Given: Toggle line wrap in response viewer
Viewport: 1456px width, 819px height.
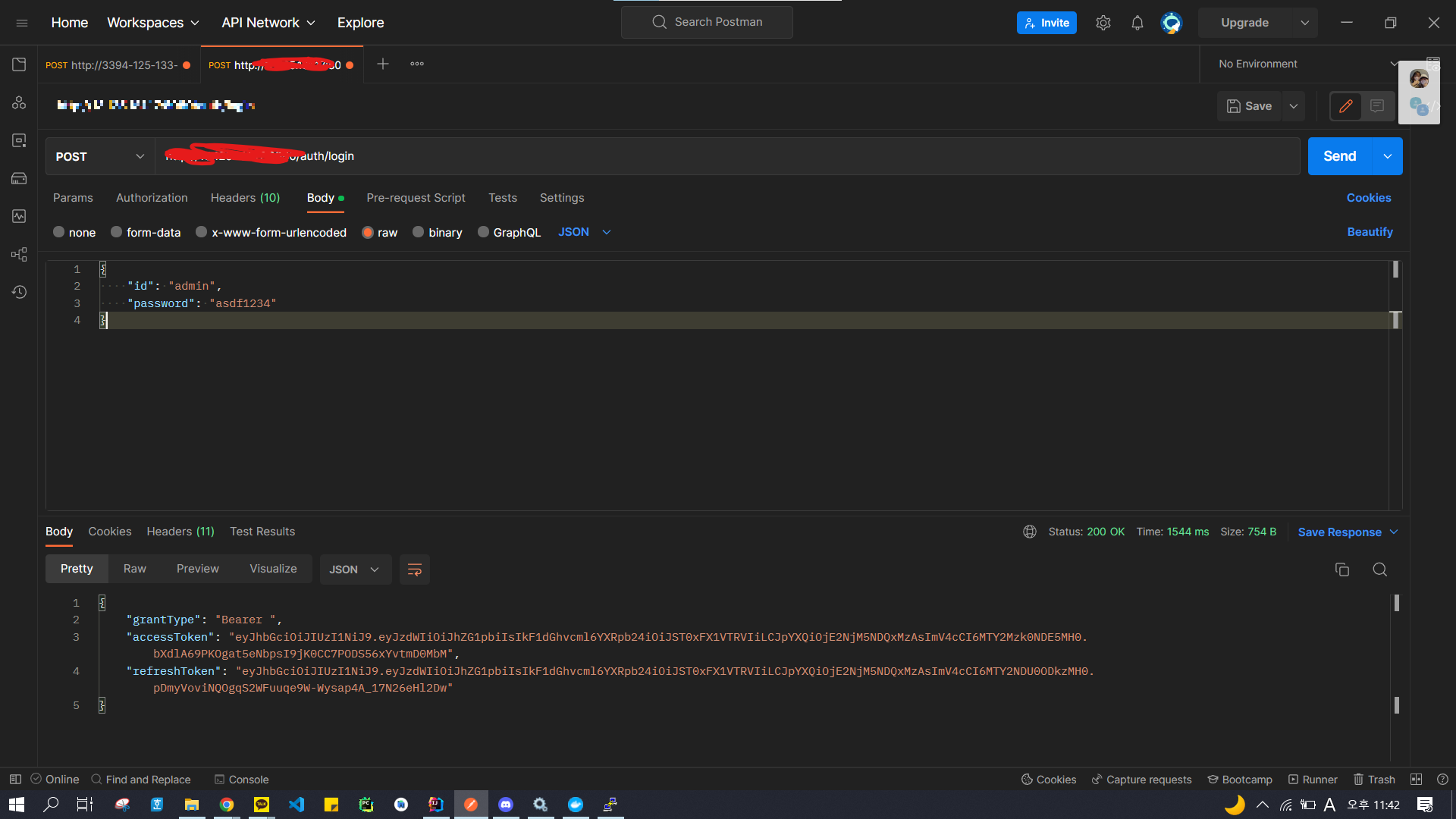Looking at the screenshot, I should (x=414, y=570).
